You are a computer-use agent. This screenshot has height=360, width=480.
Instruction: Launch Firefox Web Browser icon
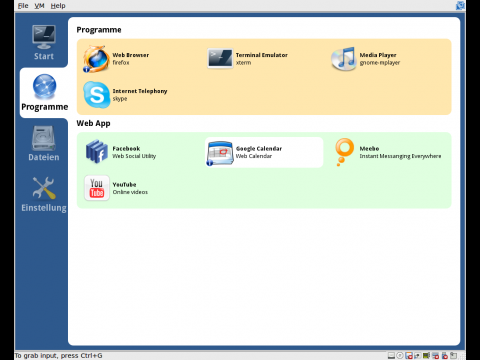[x=96, y=59]
